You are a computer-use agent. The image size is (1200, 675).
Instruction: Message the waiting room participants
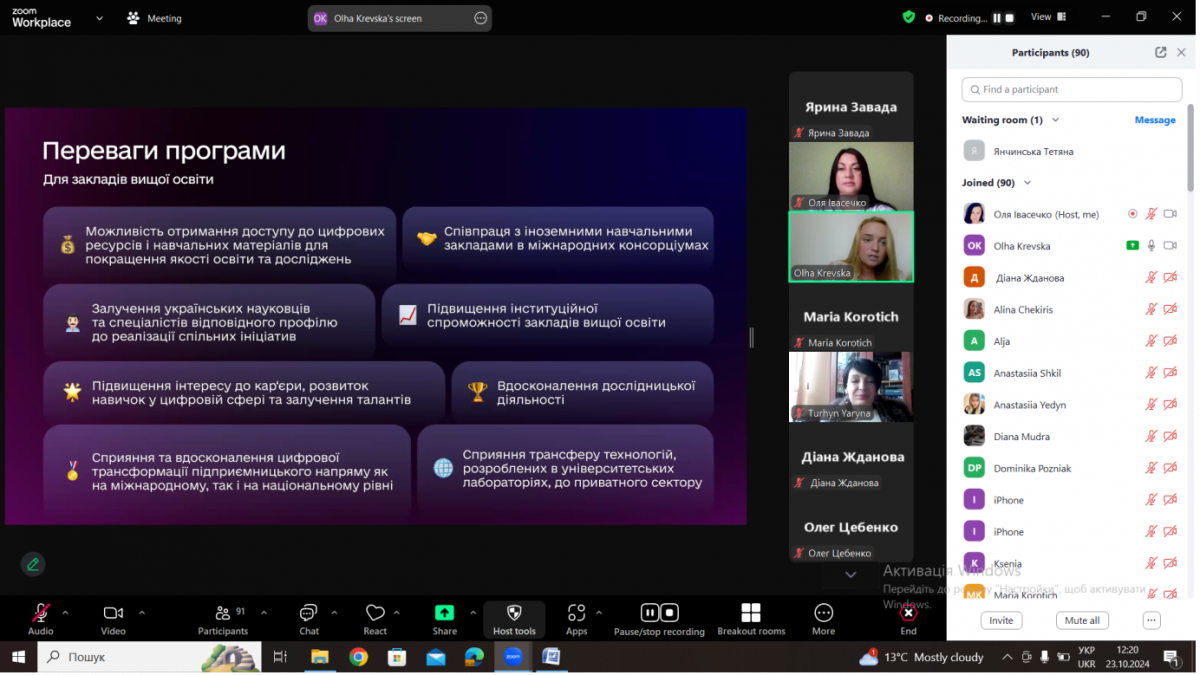[1155, 120]
